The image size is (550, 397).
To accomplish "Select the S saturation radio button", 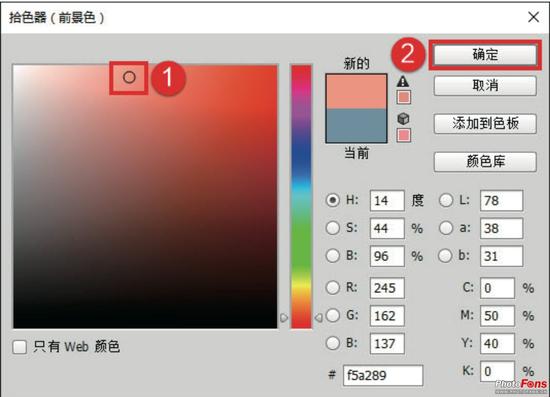I will (333, 228).
